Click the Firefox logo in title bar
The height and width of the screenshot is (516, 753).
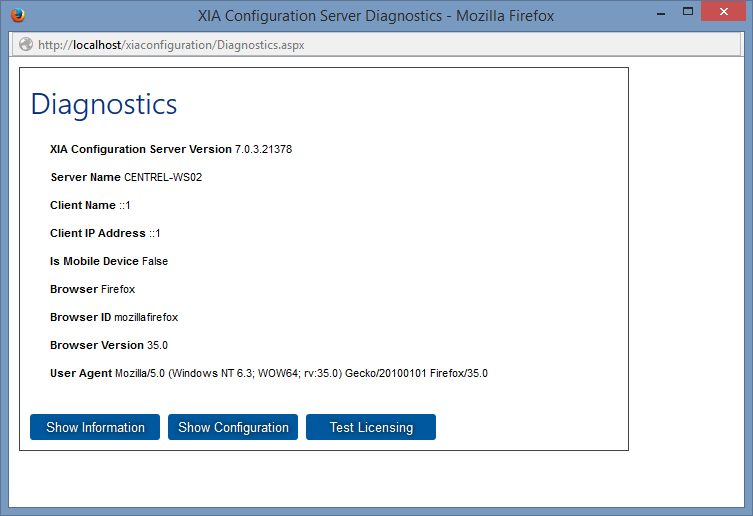(x=18, y=15)
